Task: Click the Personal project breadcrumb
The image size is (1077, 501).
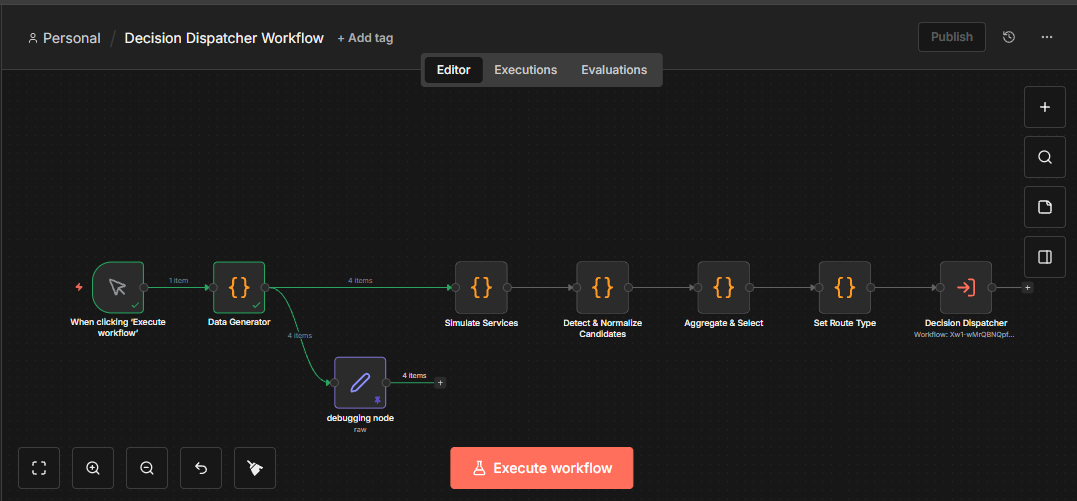Action: coord(65,38)
